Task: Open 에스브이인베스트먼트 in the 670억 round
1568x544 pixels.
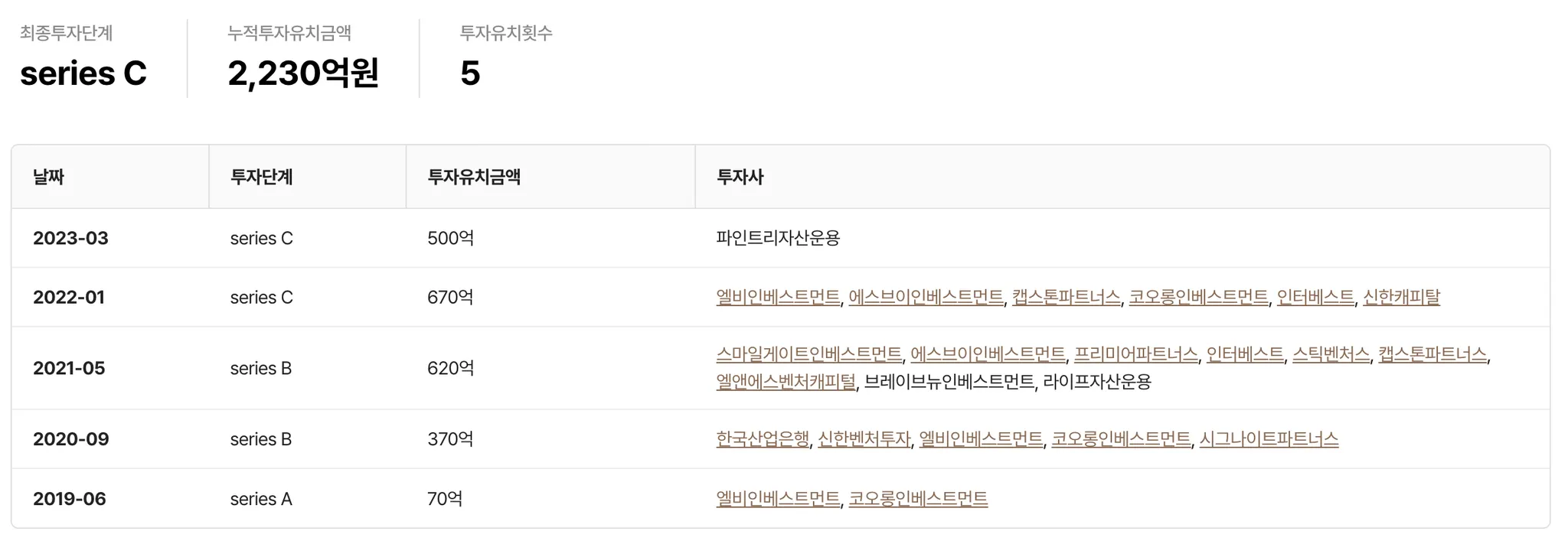Action: 926,297
